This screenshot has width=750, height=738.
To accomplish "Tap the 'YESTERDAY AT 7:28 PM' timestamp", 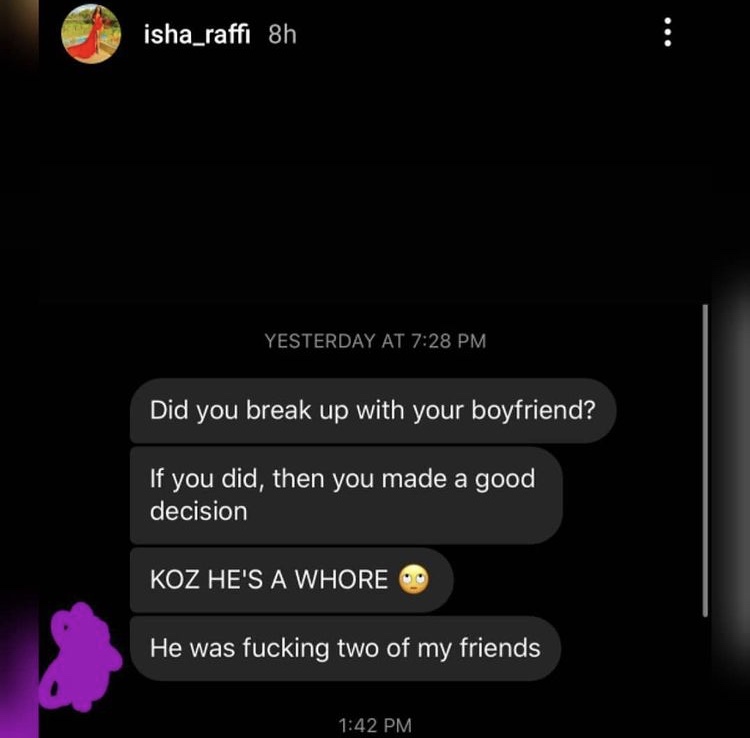I will 375,341.
